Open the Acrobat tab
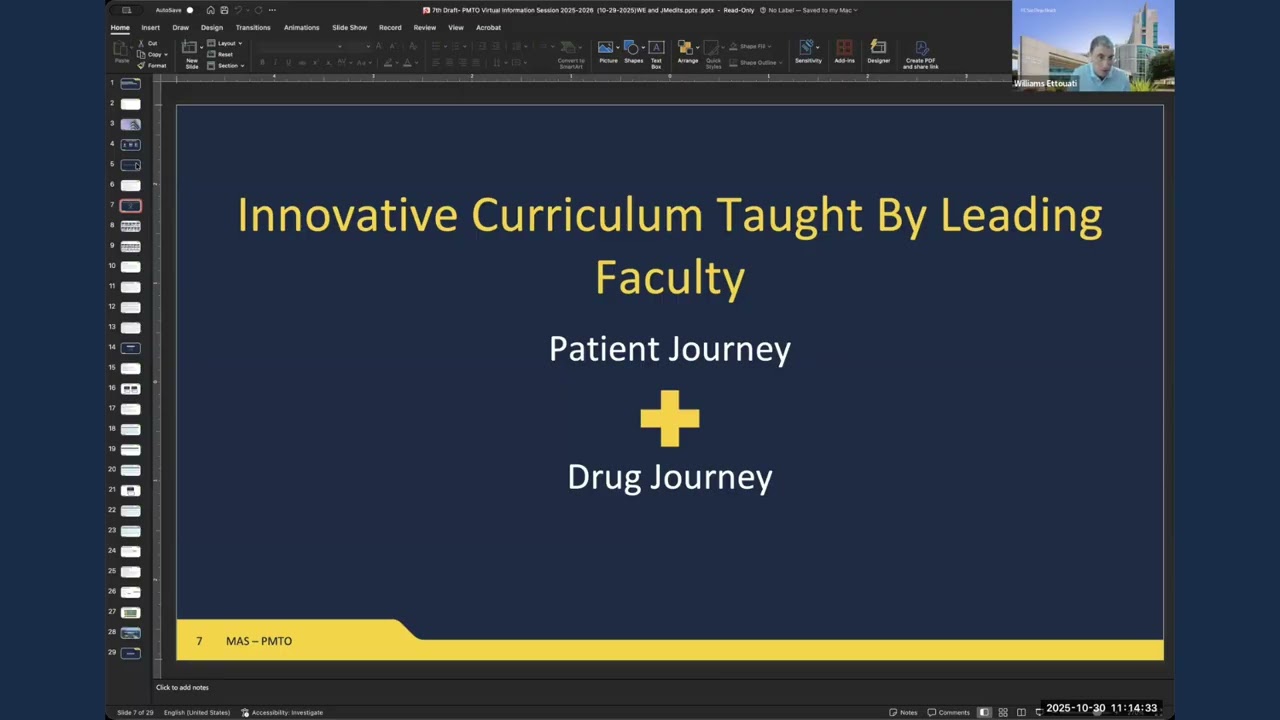Screen dimensions: 1280x720 tap(488, 27)
